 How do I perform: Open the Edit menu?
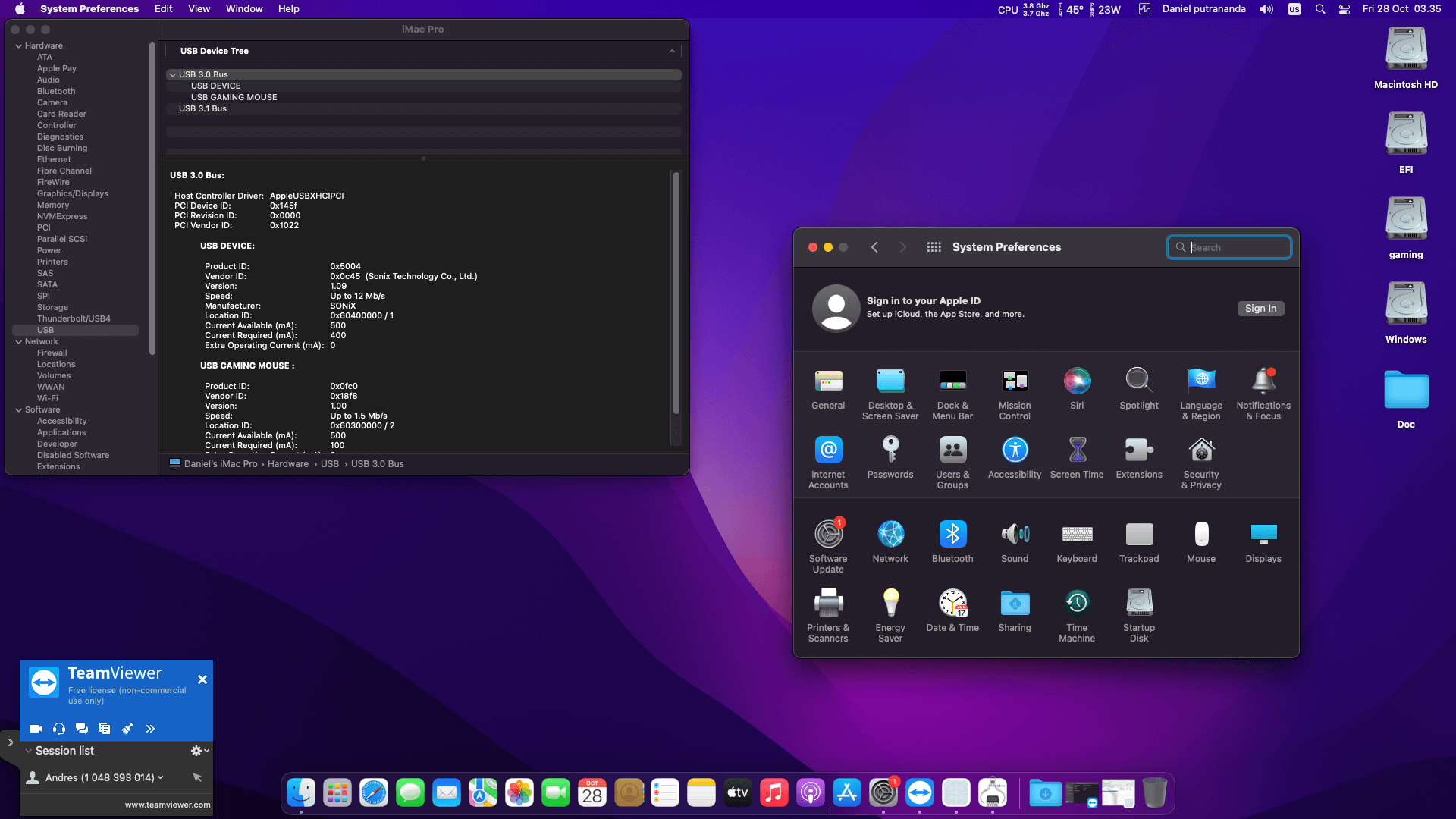163,9
